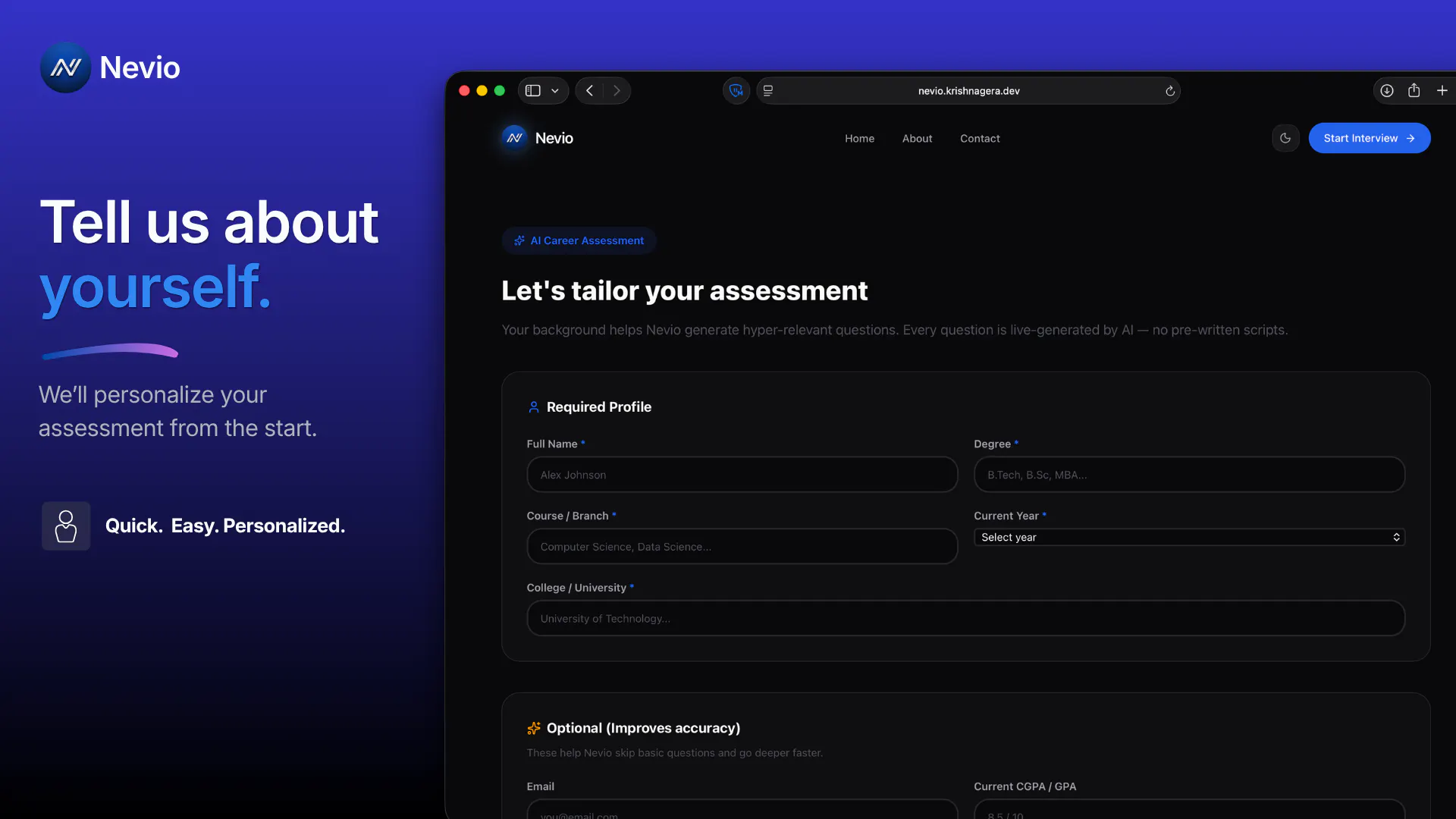Show downloads with the download icon
The height and width of the screenshot is (819, 1456).
point(1387,91)
